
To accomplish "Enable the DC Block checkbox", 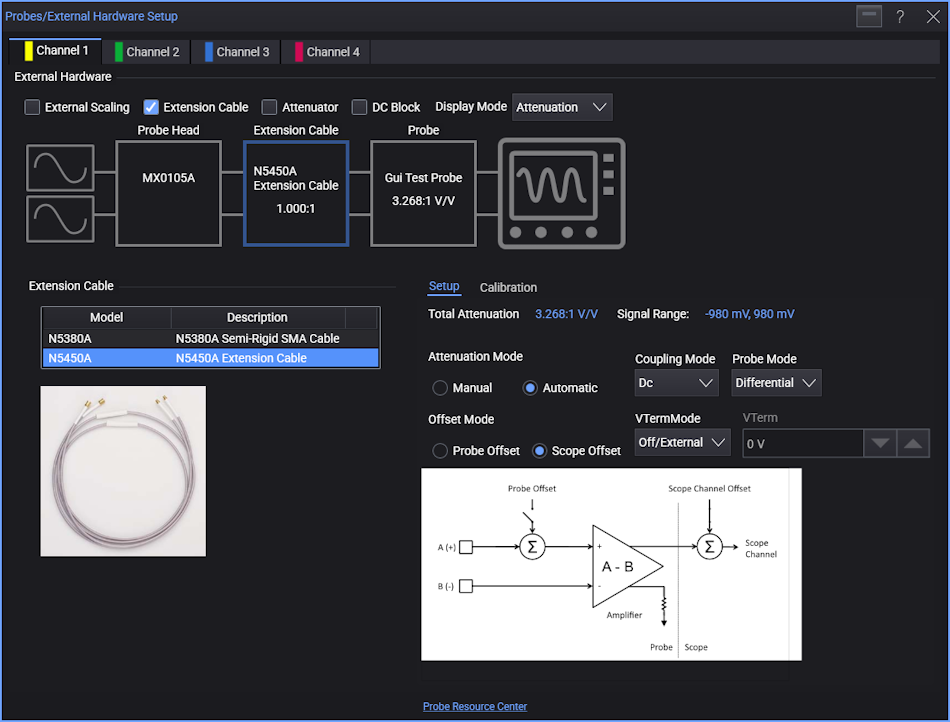I will pyautogui.click(x=360, y=107).
